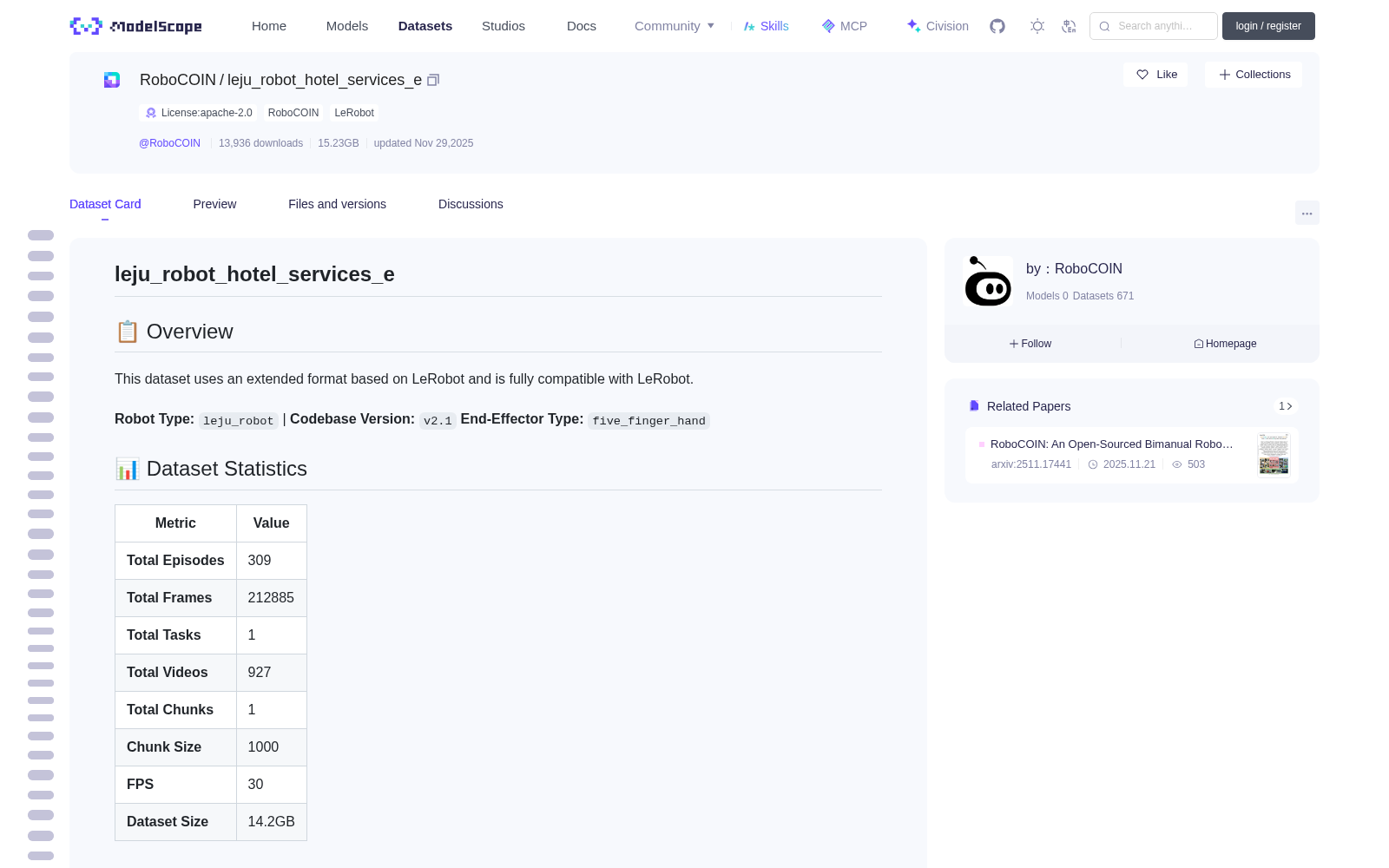This screenshot has width=1389, height=868.
Task: Open the Files and versions tab
Action: pos(337,204)
